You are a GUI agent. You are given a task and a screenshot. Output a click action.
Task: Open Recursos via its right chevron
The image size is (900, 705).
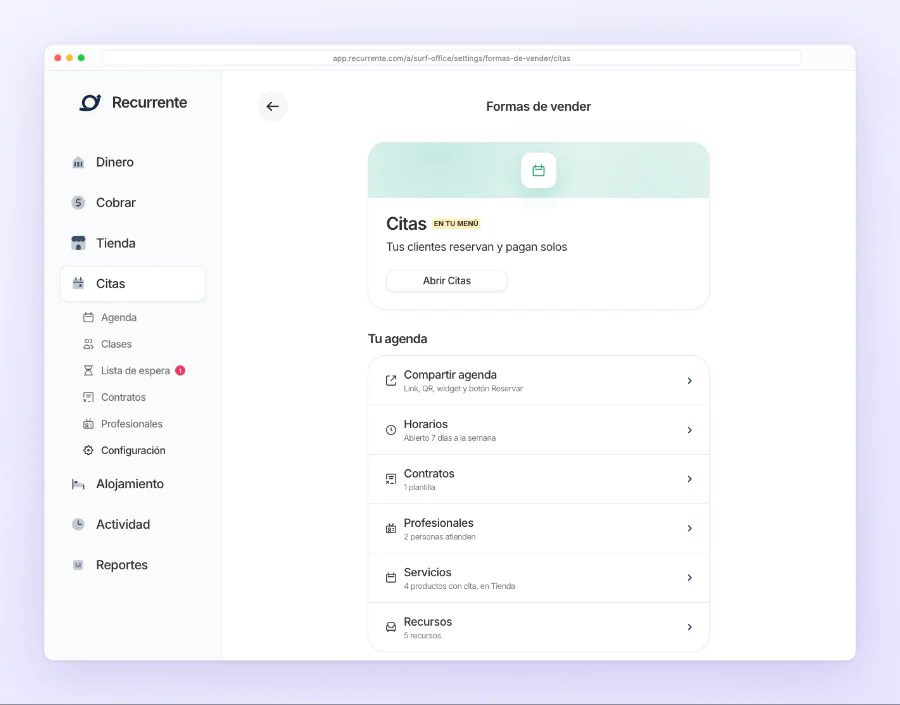[x=689, y=627]
